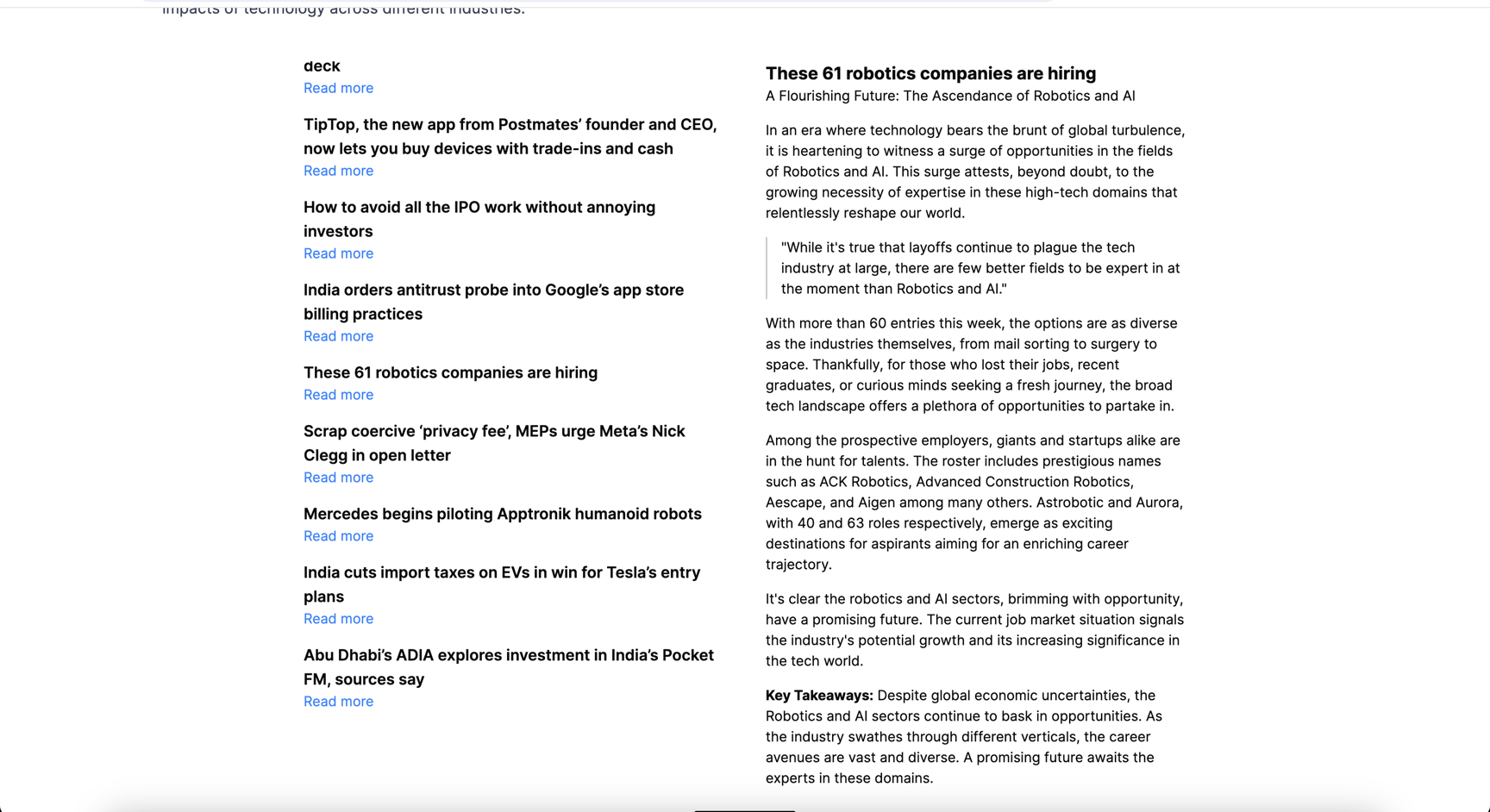The width and height of the screenshot is (1490, 812).
Task: Open Read more for Meta privacy fee article
Action: (x=338, y=478)
